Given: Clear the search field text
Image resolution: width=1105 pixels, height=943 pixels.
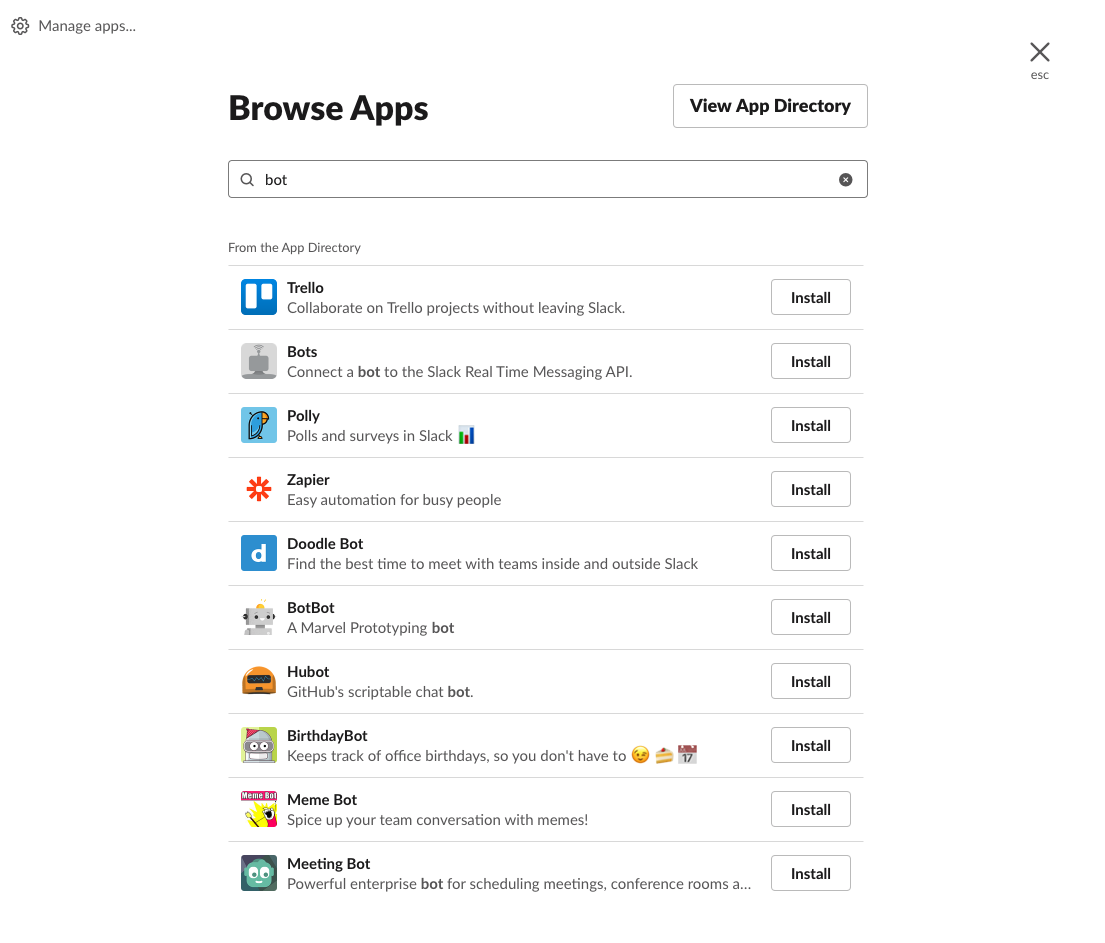Looking at the screenshot, I should pos(846,180).
